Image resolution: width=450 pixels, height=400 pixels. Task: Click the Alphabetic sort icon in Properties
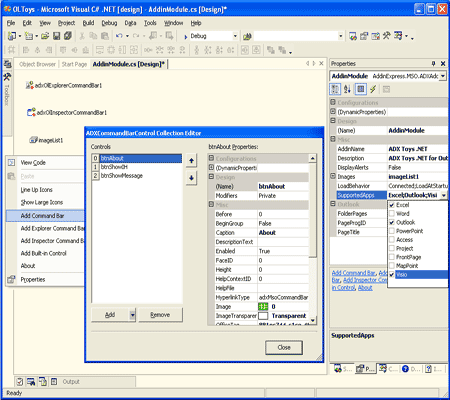point(347,89)
